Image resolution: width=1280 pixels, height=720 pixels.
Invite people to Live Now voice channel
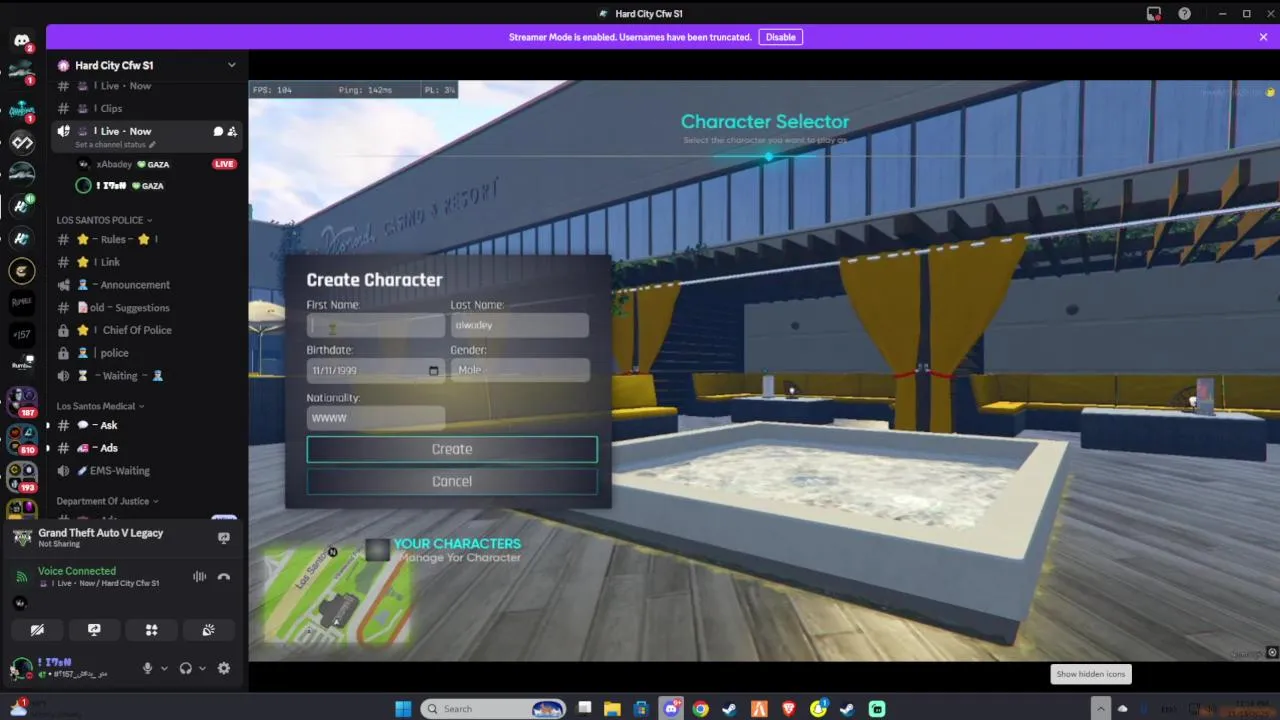coord(232,131)
